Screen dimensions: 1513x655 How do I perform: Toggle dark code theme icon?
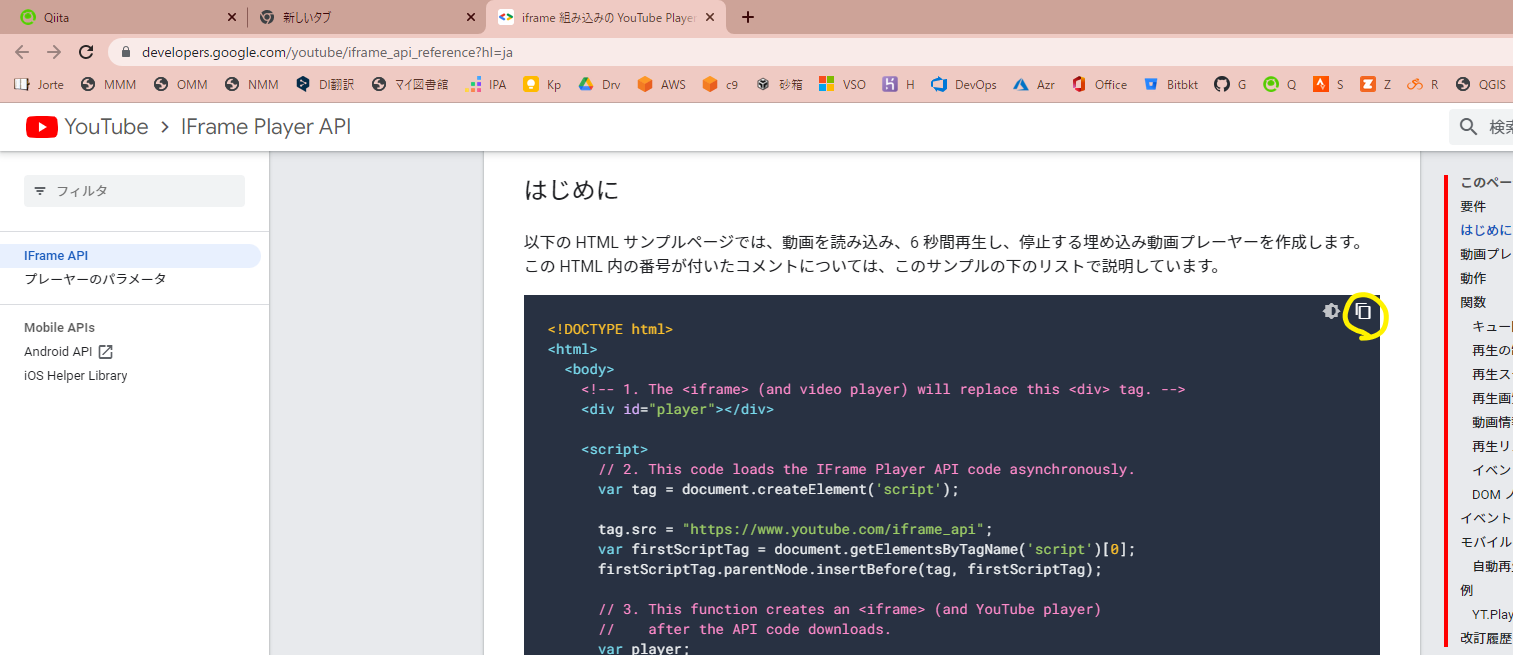pyautogui.click(x=1331, y=311)
